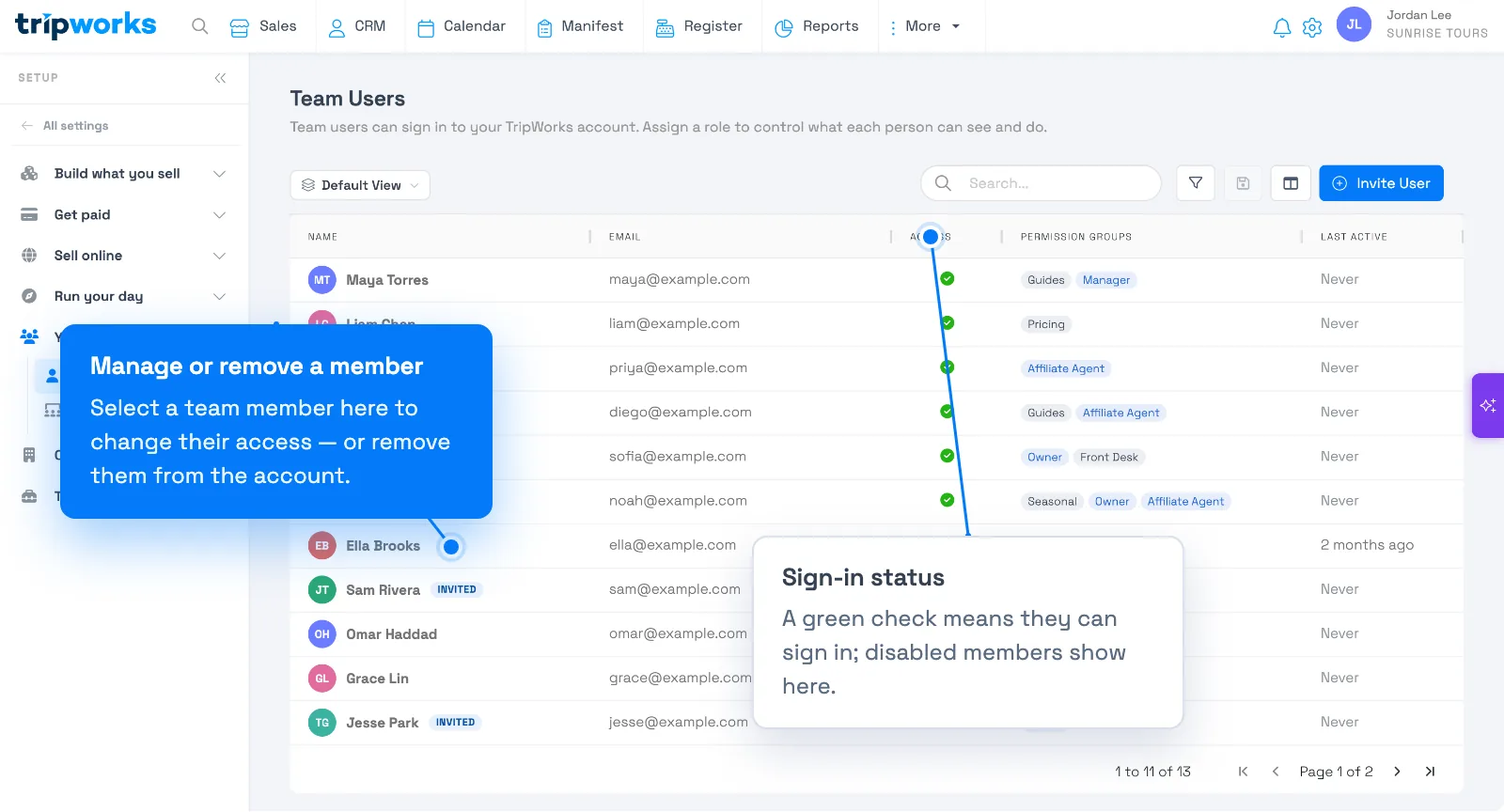
Task: Open the Calendar menu
Action: point(462,26)
